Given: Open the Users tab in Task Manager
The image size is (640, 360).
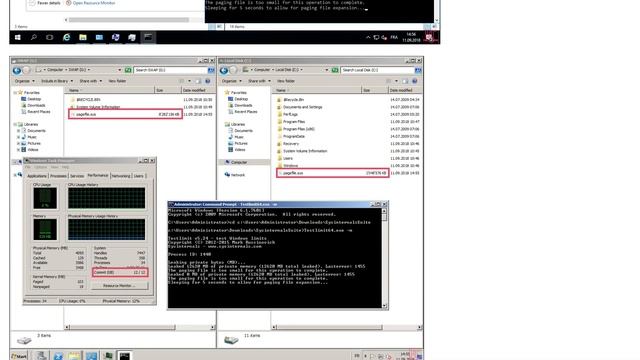Looking at the screenshot, I should [x=139, y=176].
